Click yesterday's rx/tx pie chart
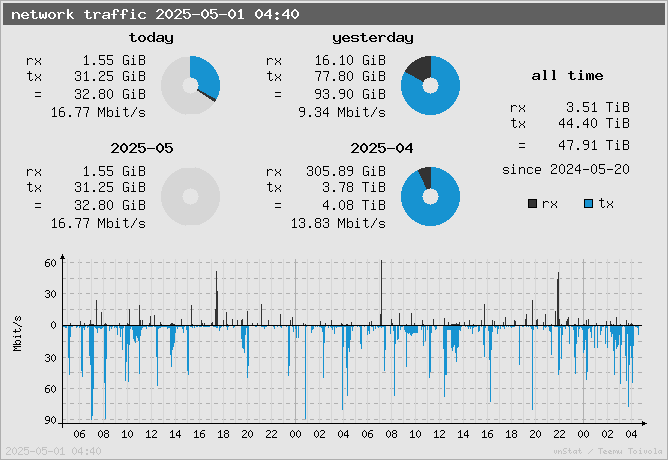Image resolution: width=668 pixels, height=460 pixels. click(430, 85)
